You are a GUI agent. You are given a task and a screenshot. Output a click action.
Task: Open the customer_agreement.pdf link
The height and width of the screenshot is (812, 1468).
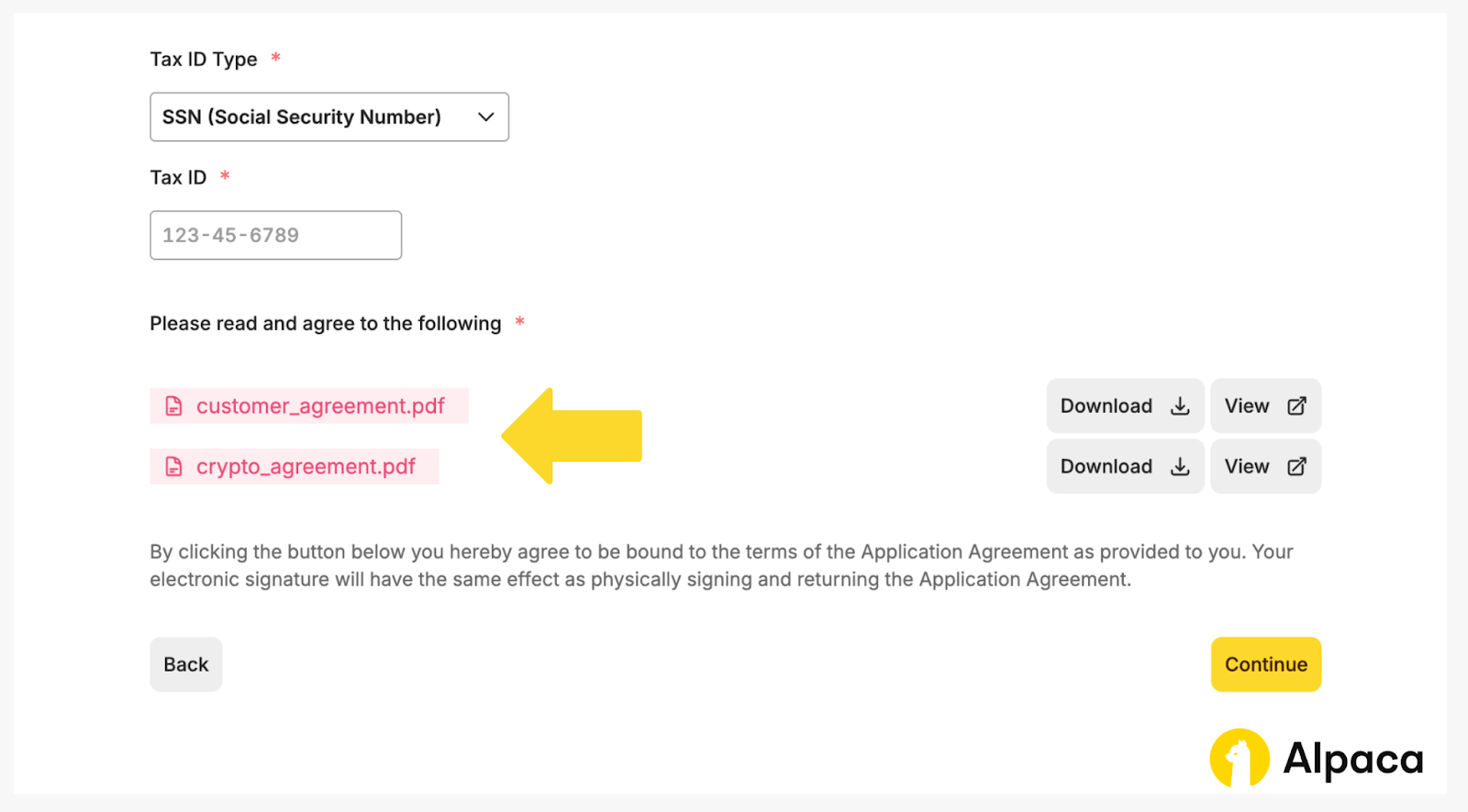(x=320, y=406)
